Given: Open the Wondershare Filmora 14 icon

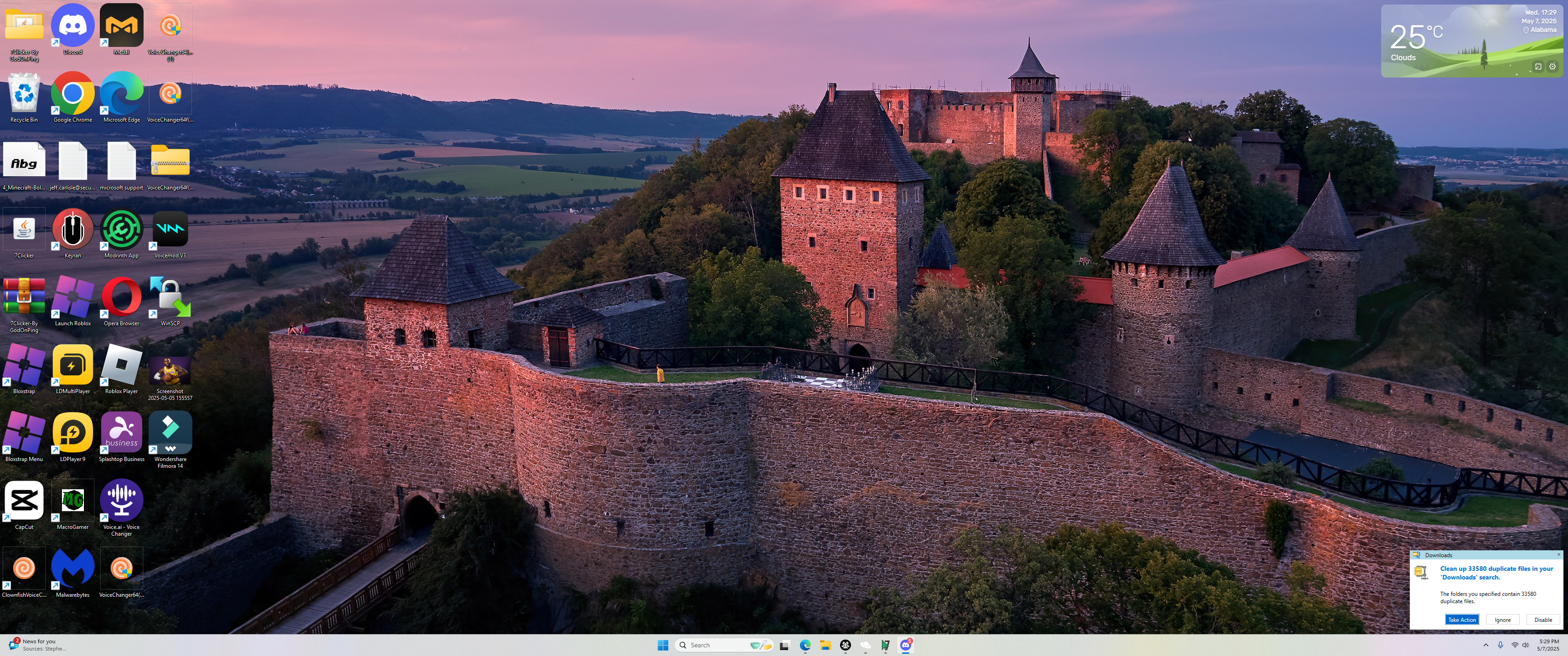Looking at the screenshot, I should pos(170,433).
